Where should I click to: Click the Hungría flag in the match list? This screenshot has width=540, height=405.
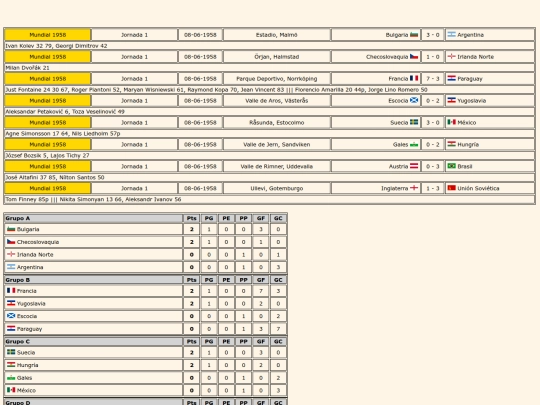tap(451, 144)
